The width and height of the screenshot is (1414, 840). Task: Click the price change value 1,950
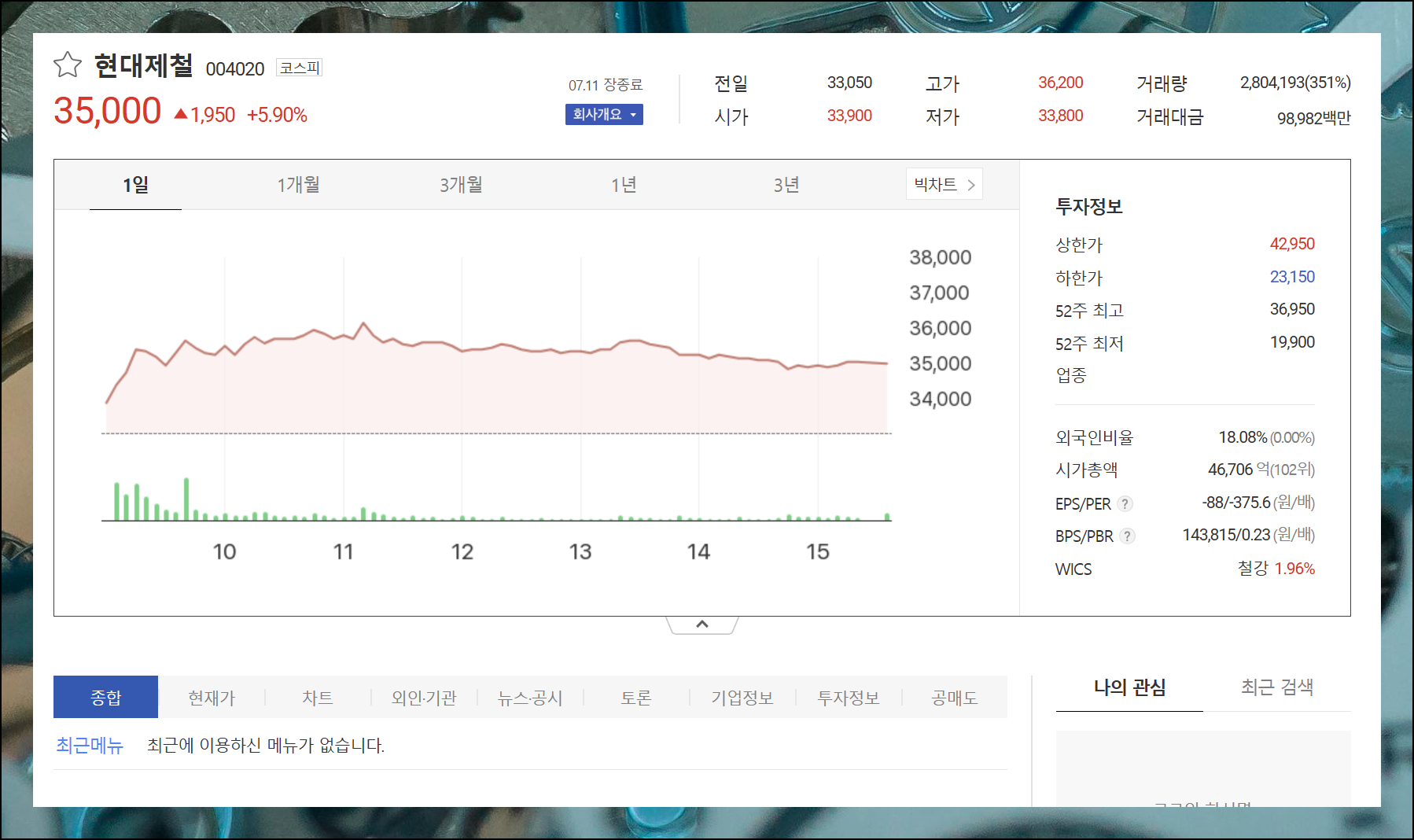click(x=212, y=115)
